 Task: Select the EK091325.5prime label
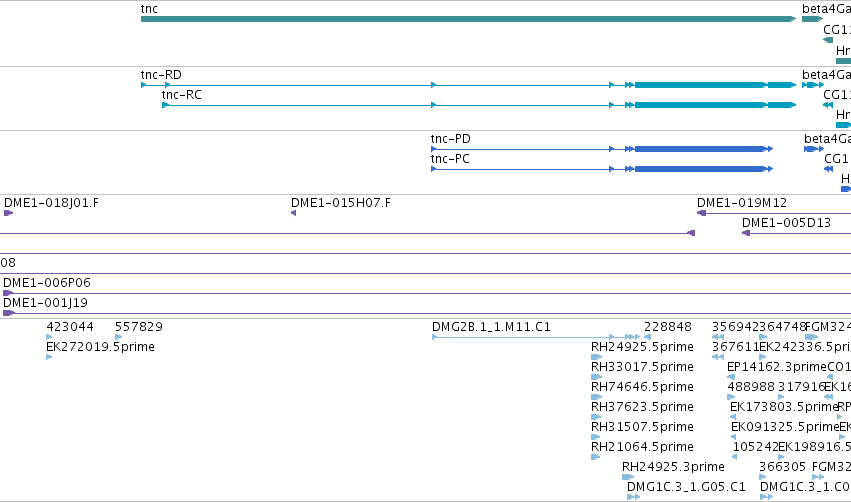point(785,427)
